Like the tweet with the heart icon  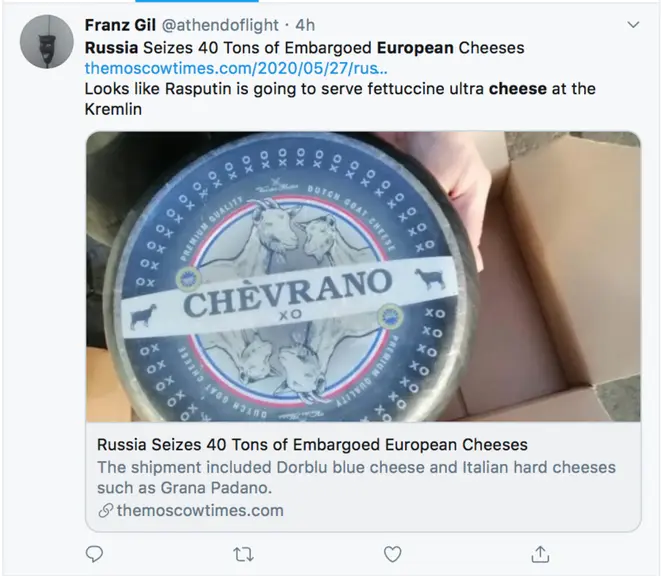point(392,554)
